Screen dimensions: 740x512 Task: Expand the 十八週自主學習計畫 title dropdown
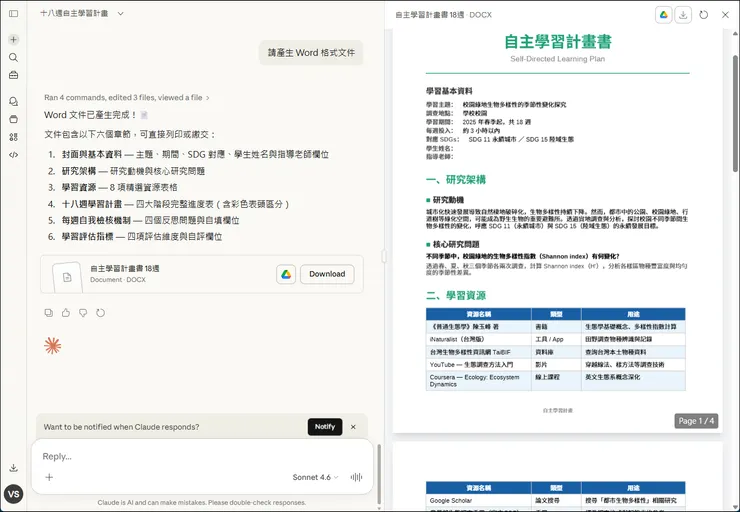coord(121,14)
